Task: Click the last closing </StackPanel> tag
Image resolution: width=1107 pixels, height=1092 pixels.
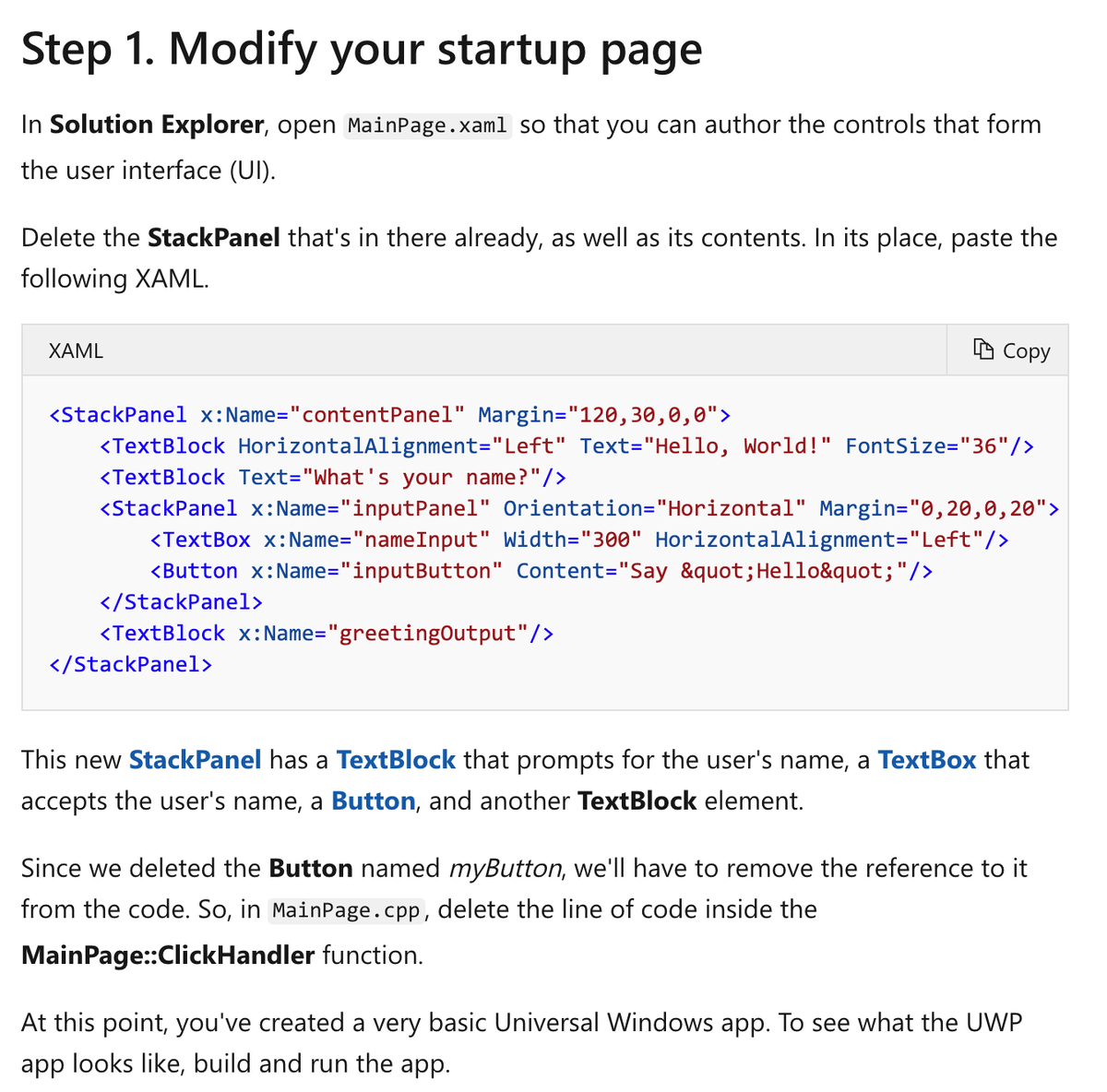Action: pos(130,665)
